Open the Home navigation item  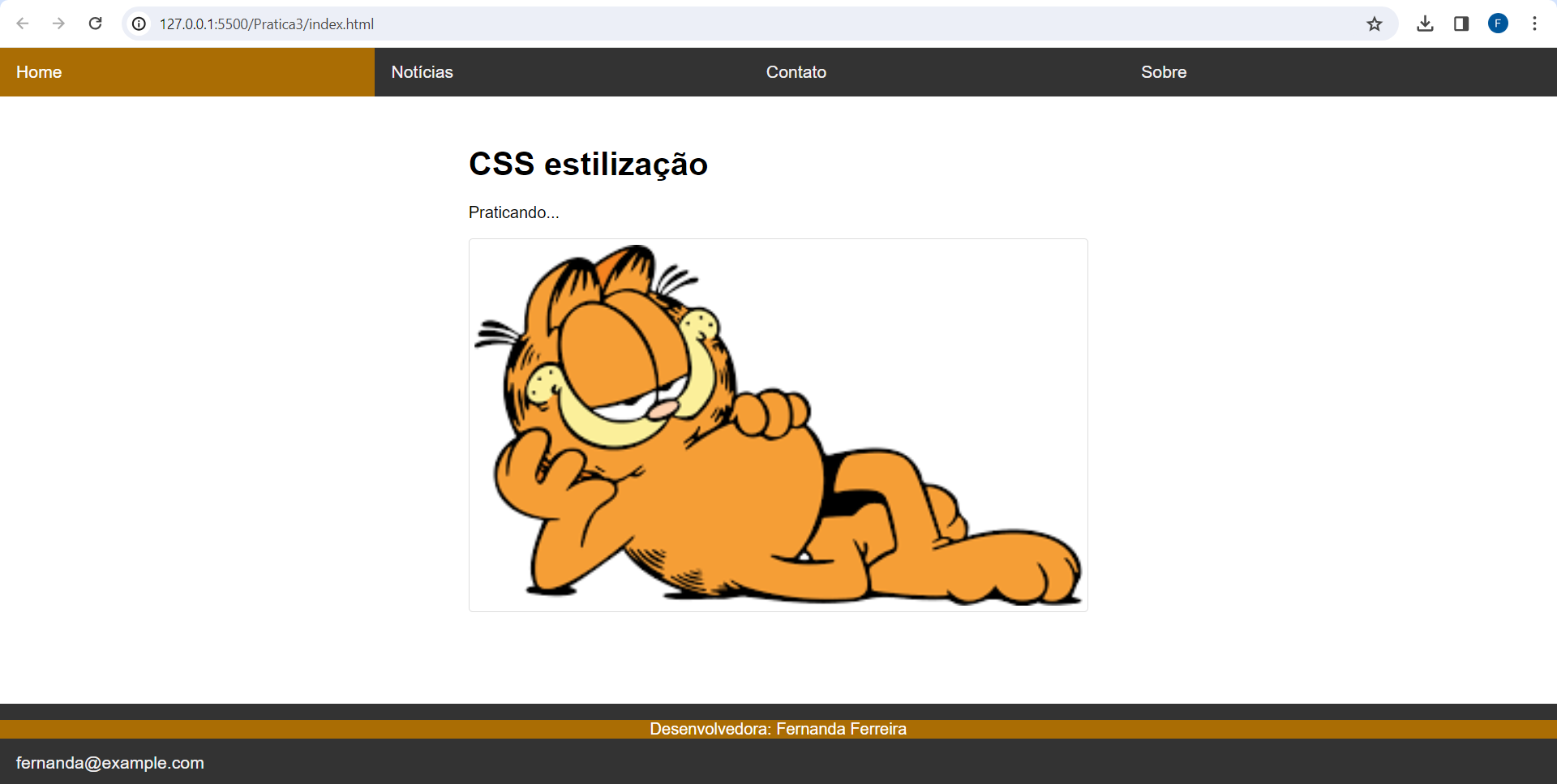click(187, 72)
